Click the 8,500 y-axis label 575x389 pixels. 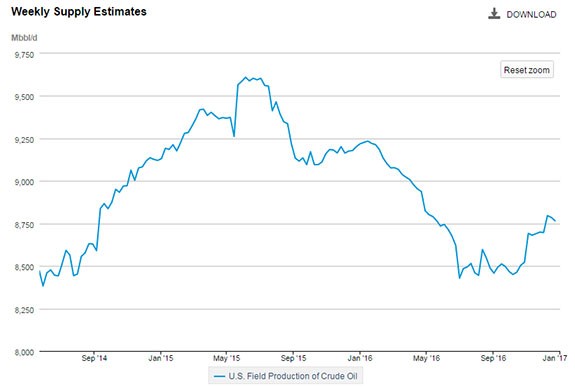24,267
